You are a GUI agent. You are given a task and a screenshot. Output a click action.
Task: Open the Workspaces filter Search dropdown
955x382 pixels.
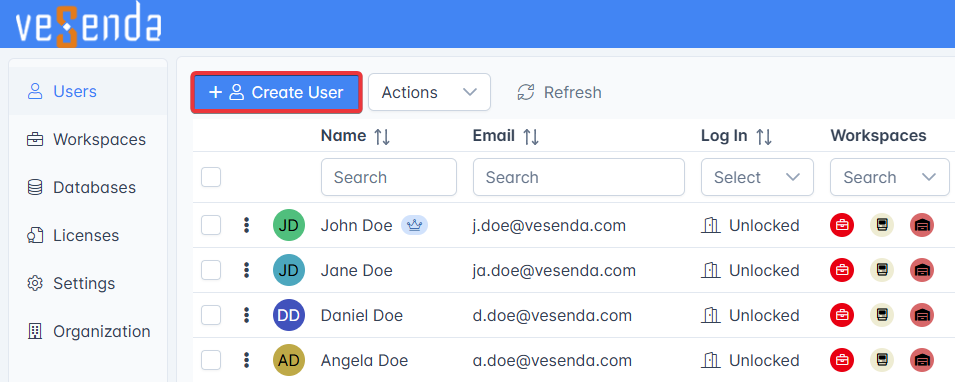890,177
